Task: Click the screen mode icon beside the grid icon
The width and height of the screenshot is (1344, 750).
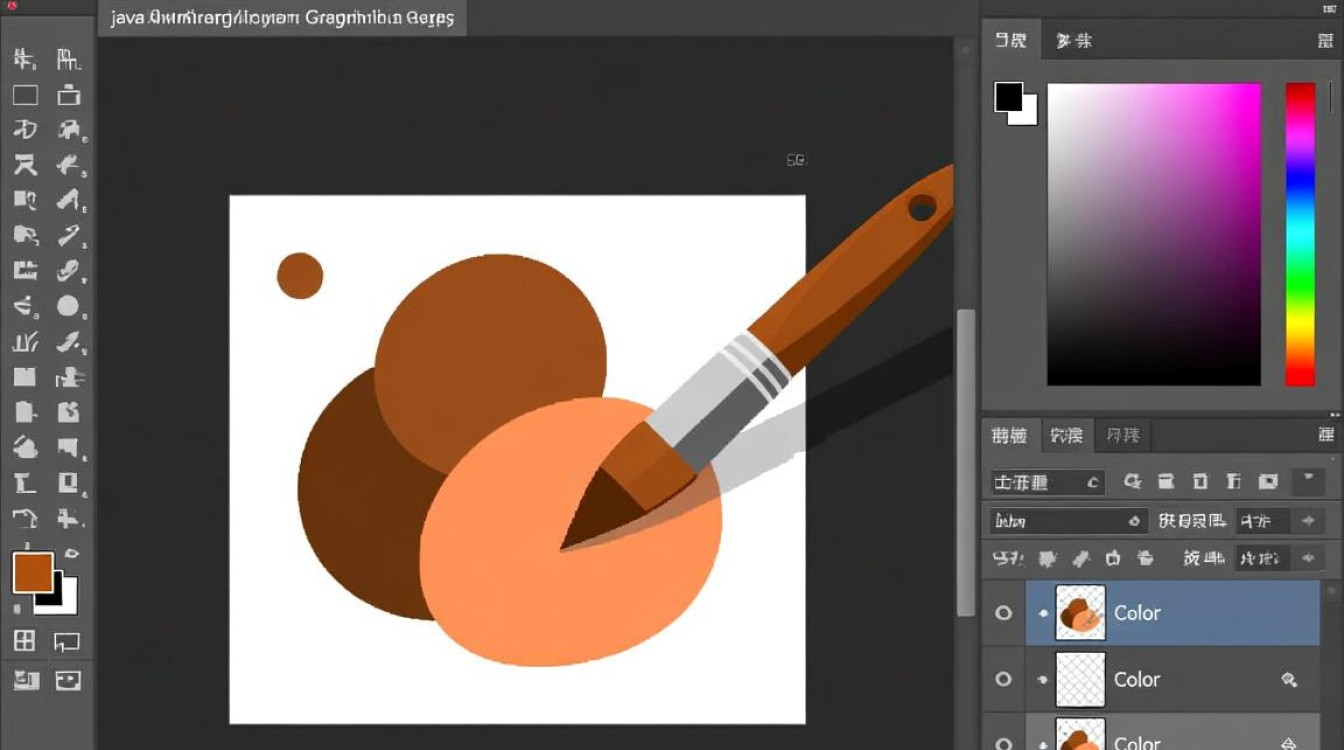Action: pyautogui.click(x=67, y=641)
